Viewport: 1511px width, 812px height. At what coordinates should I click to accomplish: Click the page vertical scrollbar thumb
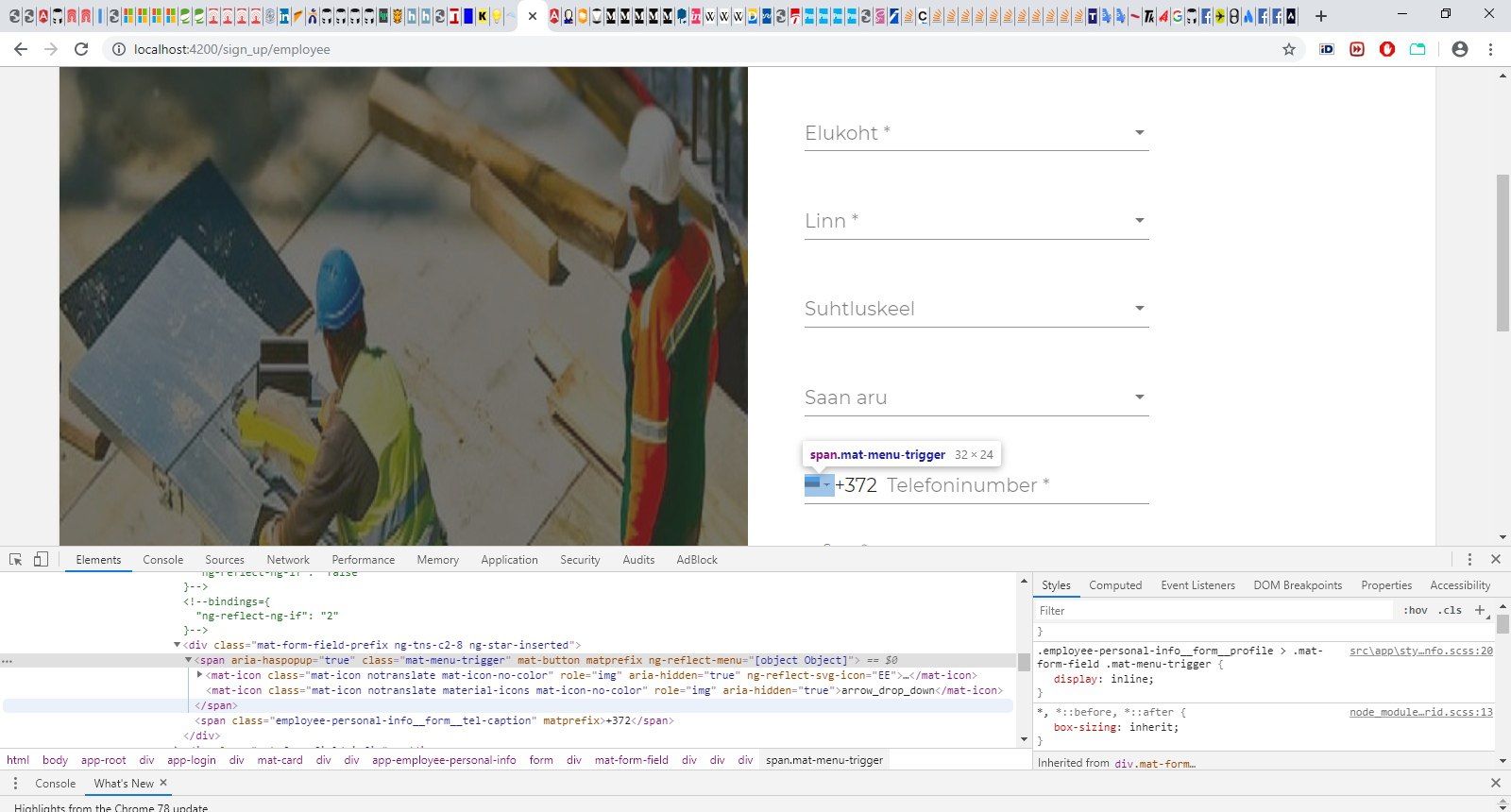pyautogui.click(x=1503, y=252)
